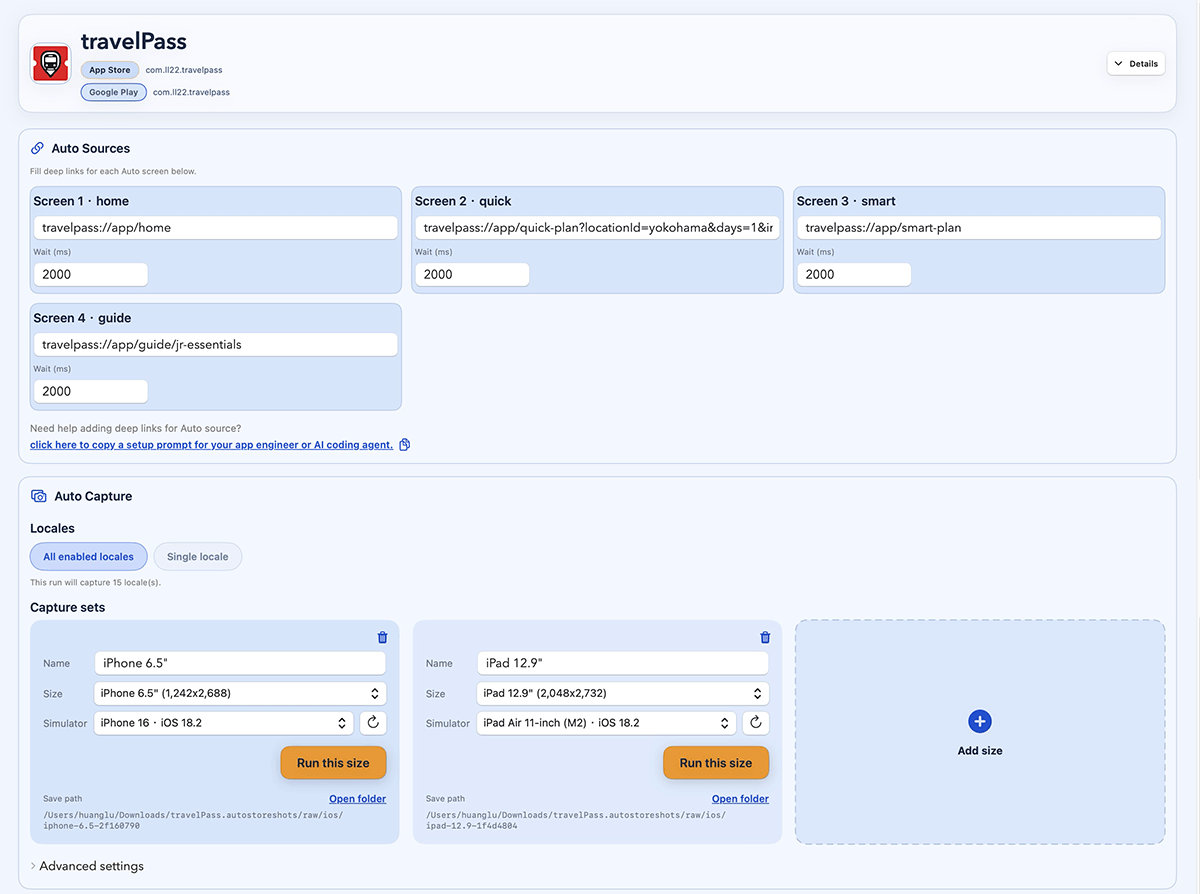Copy the setup prompt using the clipboard icon
This screenshot has height=894, width=1200.
[x=405, y=445]
